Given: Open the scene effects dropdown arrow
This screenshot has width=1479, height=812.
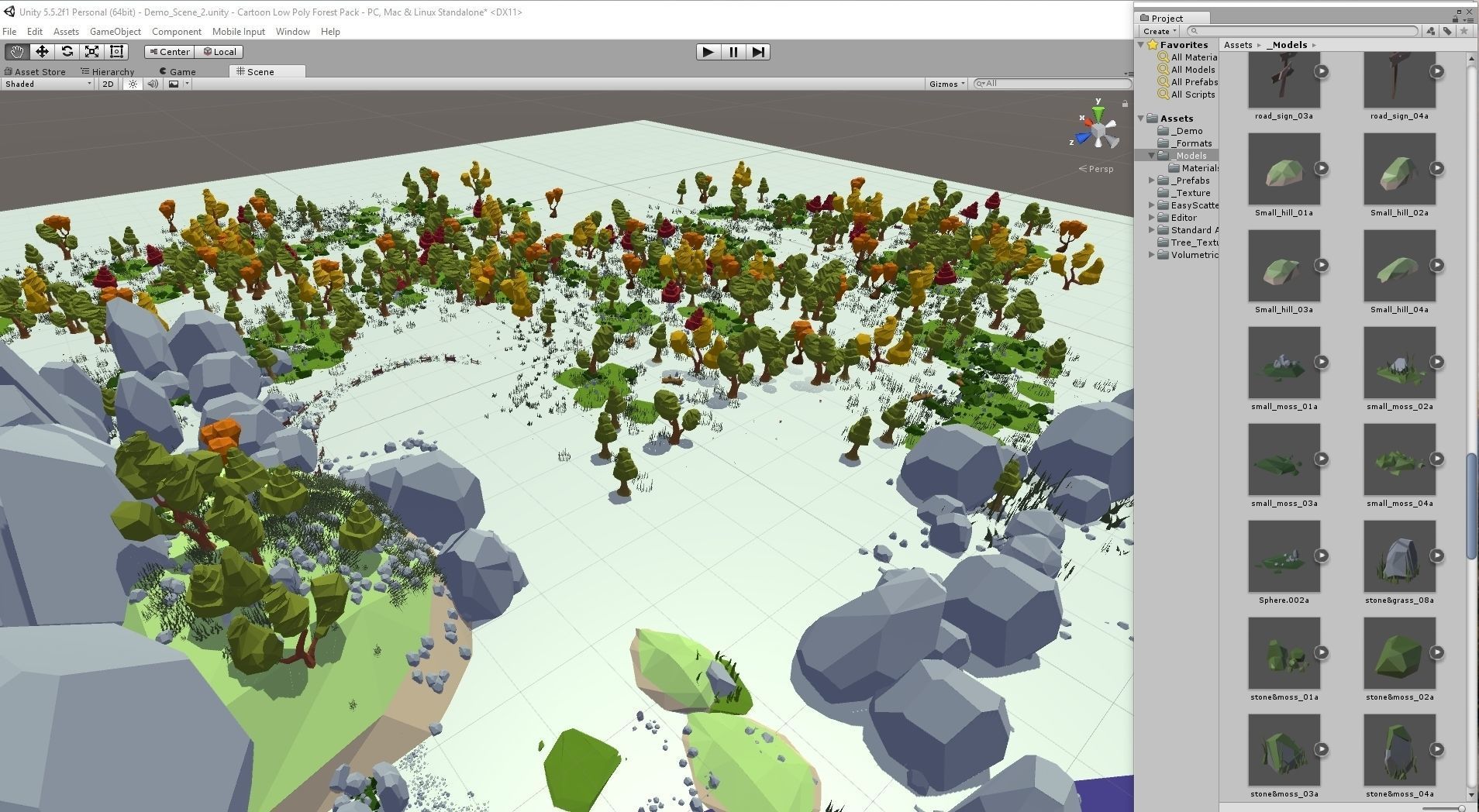Looking at the screenshot, I should pos(187,84).
